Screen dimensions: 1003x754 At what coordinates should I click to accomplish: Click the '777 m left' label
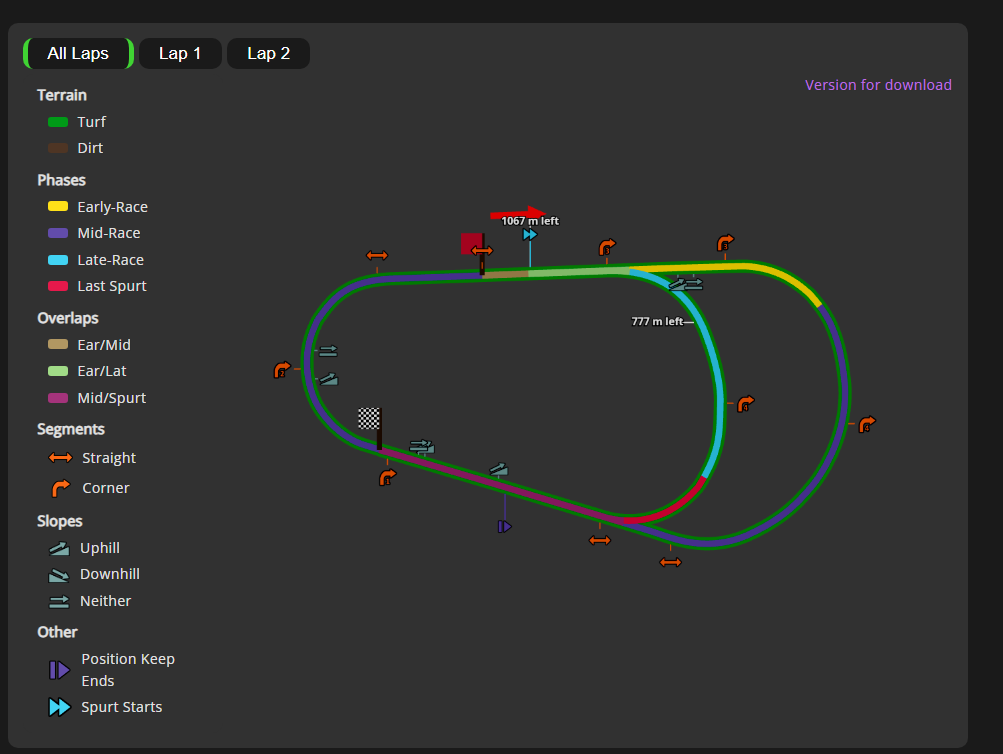pyautogui.click(x=657, y=322)
